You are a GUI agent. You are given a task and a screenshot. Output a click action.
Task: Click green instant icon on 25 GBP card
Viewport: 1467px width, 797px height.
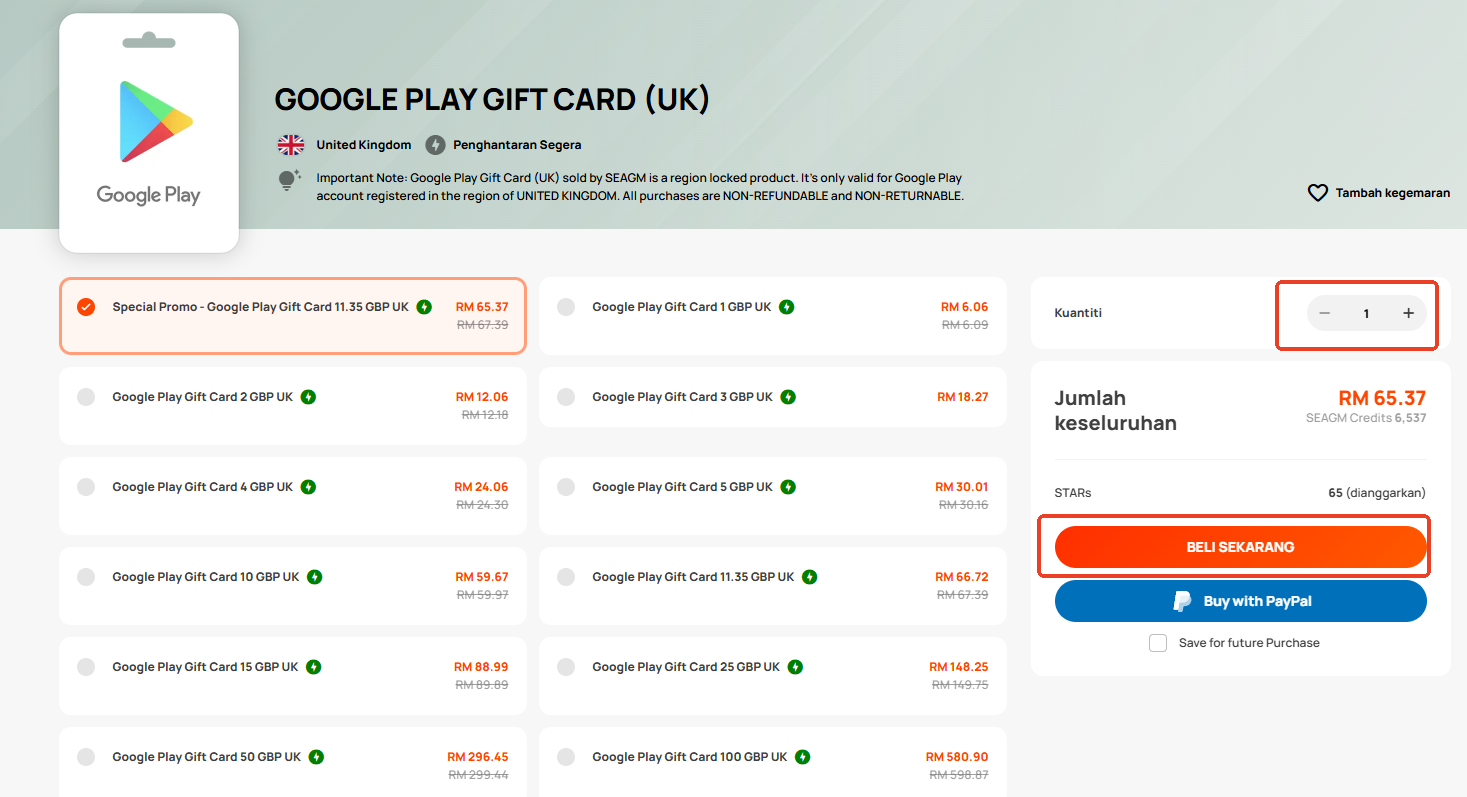click(796, 667)
